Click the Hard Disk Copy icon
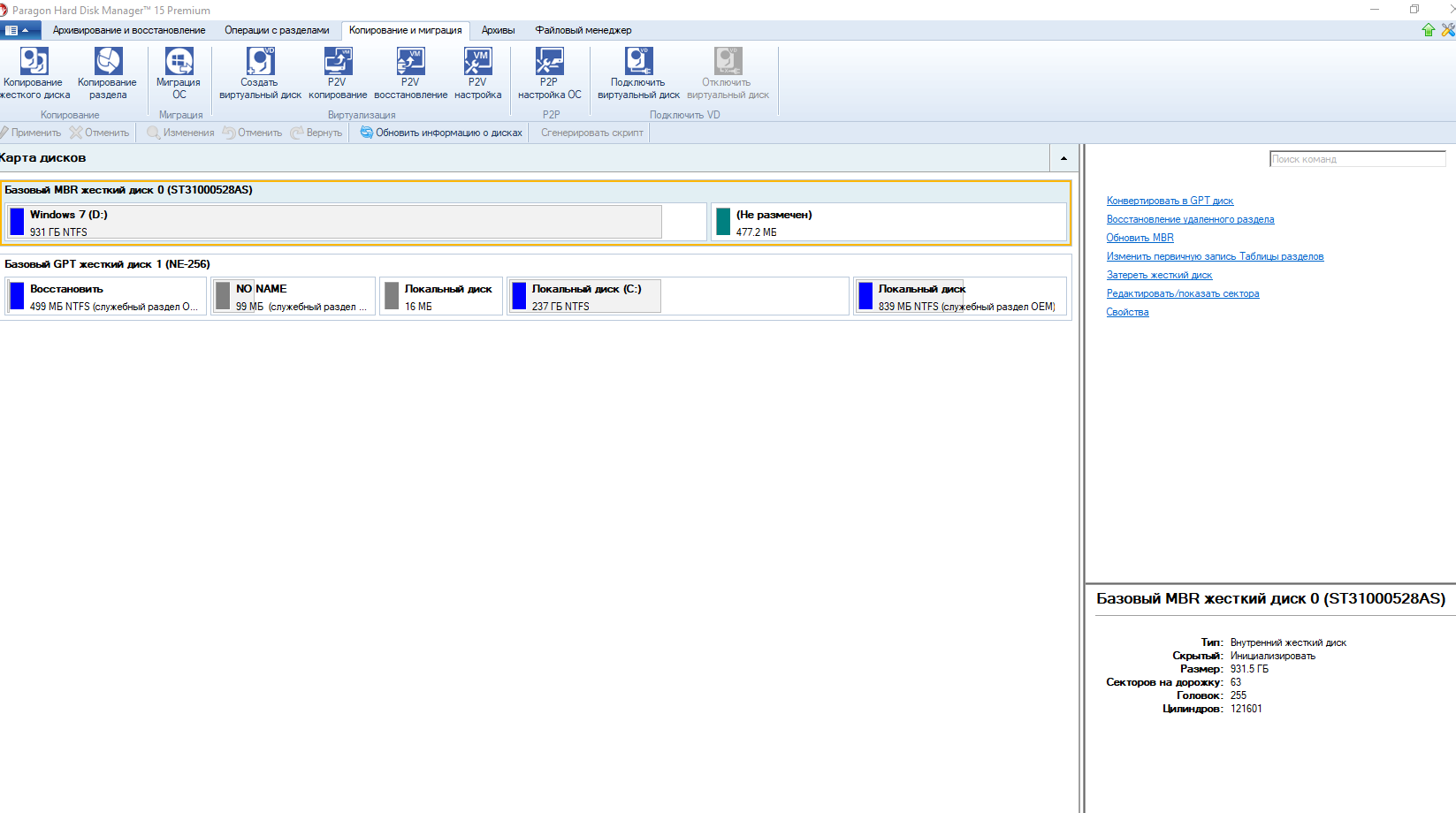 point(34,62)
